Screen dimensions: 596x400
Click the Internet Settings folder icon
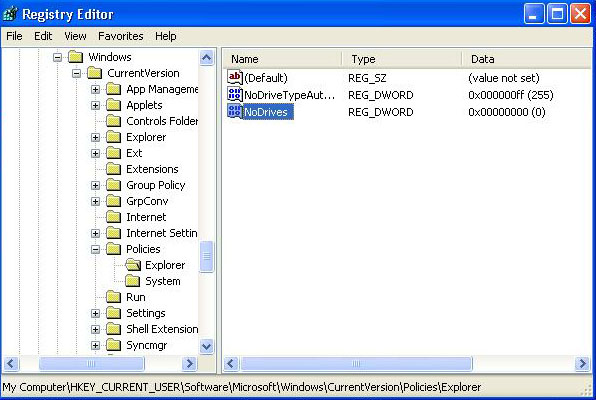[x=113, y=233]
